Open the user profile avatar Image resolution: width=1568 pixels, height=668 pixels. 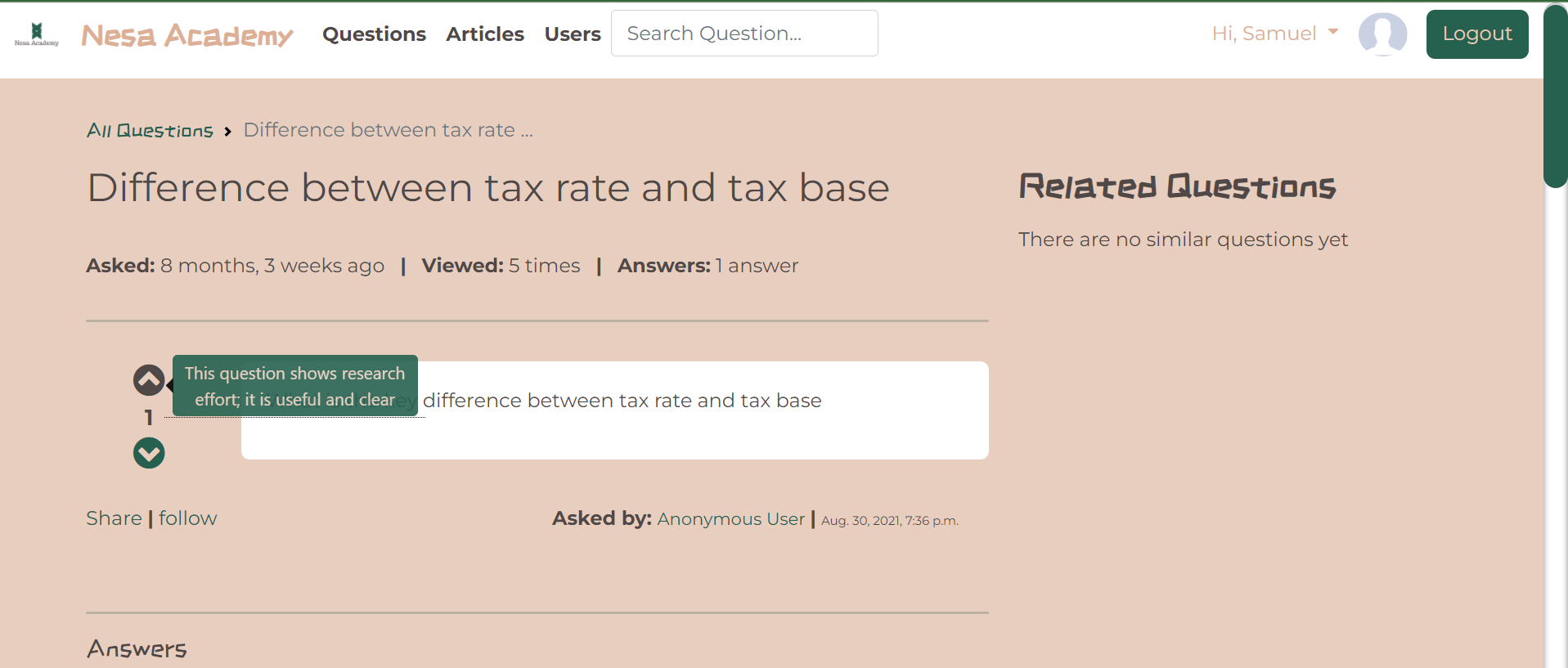click(1382, 34)
